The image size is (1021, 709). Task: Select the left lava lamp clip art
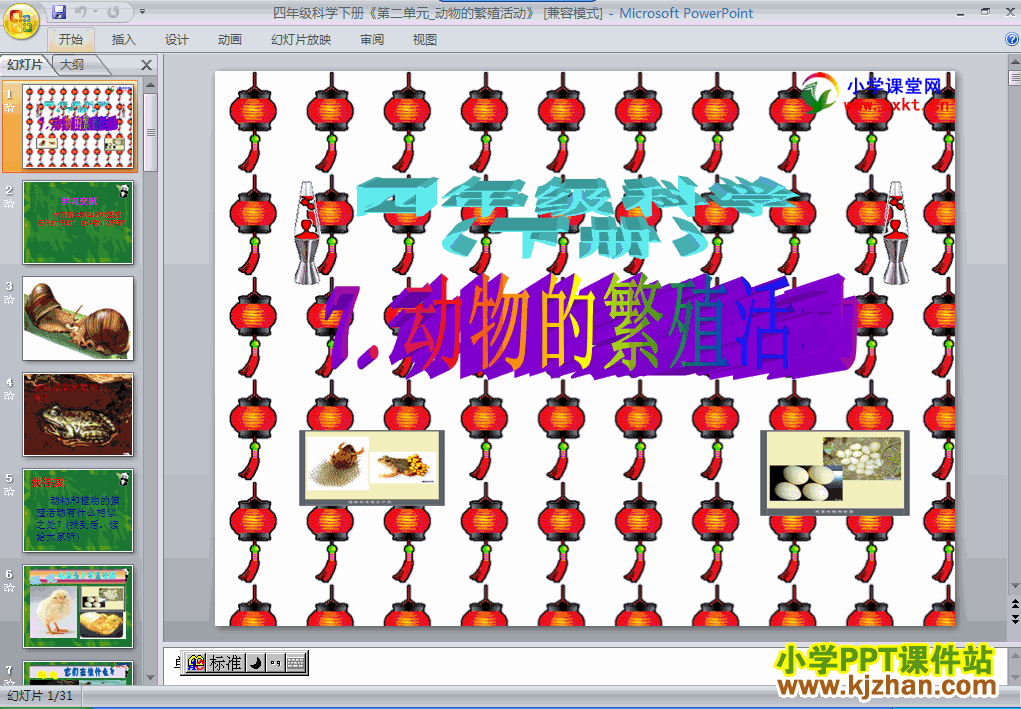[307, 232]
